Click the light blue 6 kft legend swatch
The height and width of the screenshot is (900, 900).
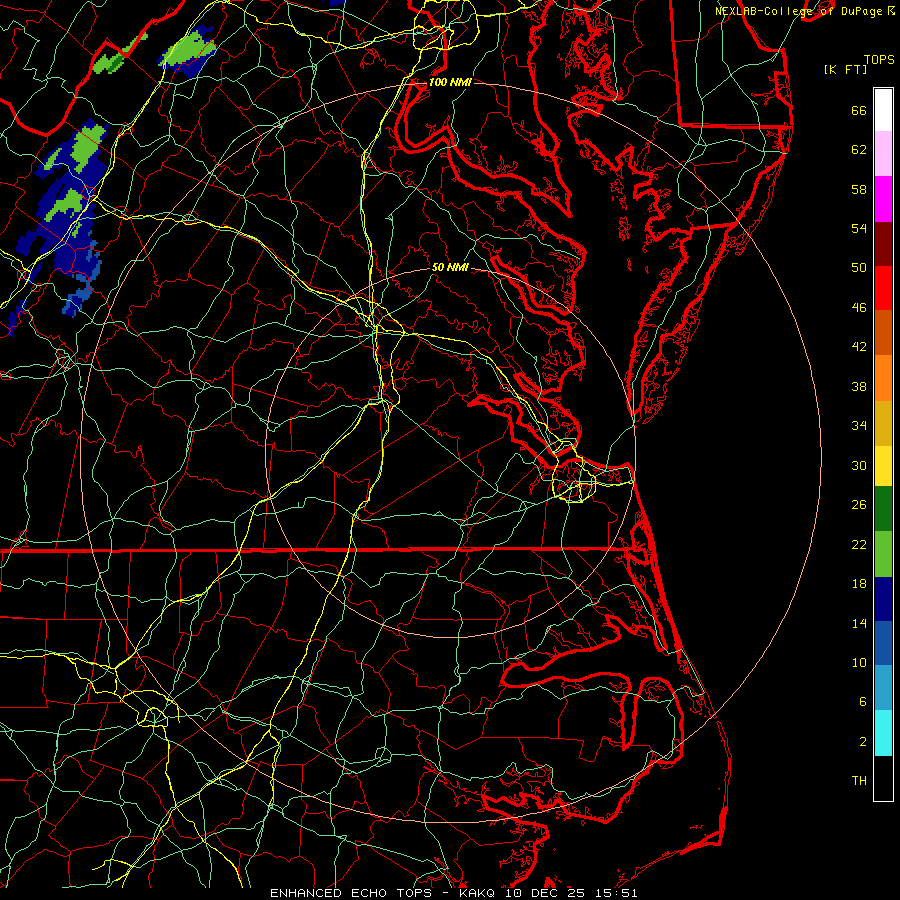[883, 688]
